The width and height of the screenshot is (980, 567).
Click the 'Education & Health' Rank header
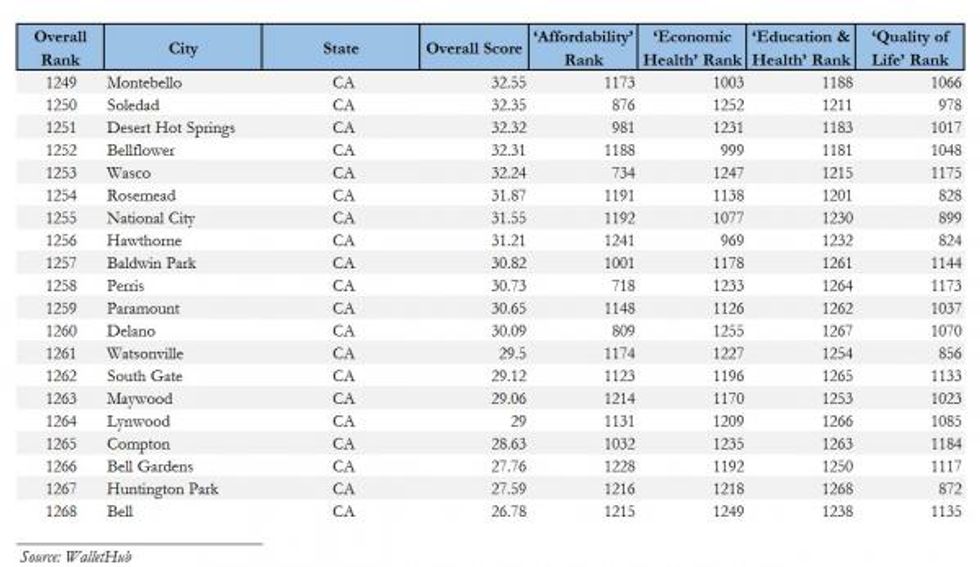(x=802, y=48)
